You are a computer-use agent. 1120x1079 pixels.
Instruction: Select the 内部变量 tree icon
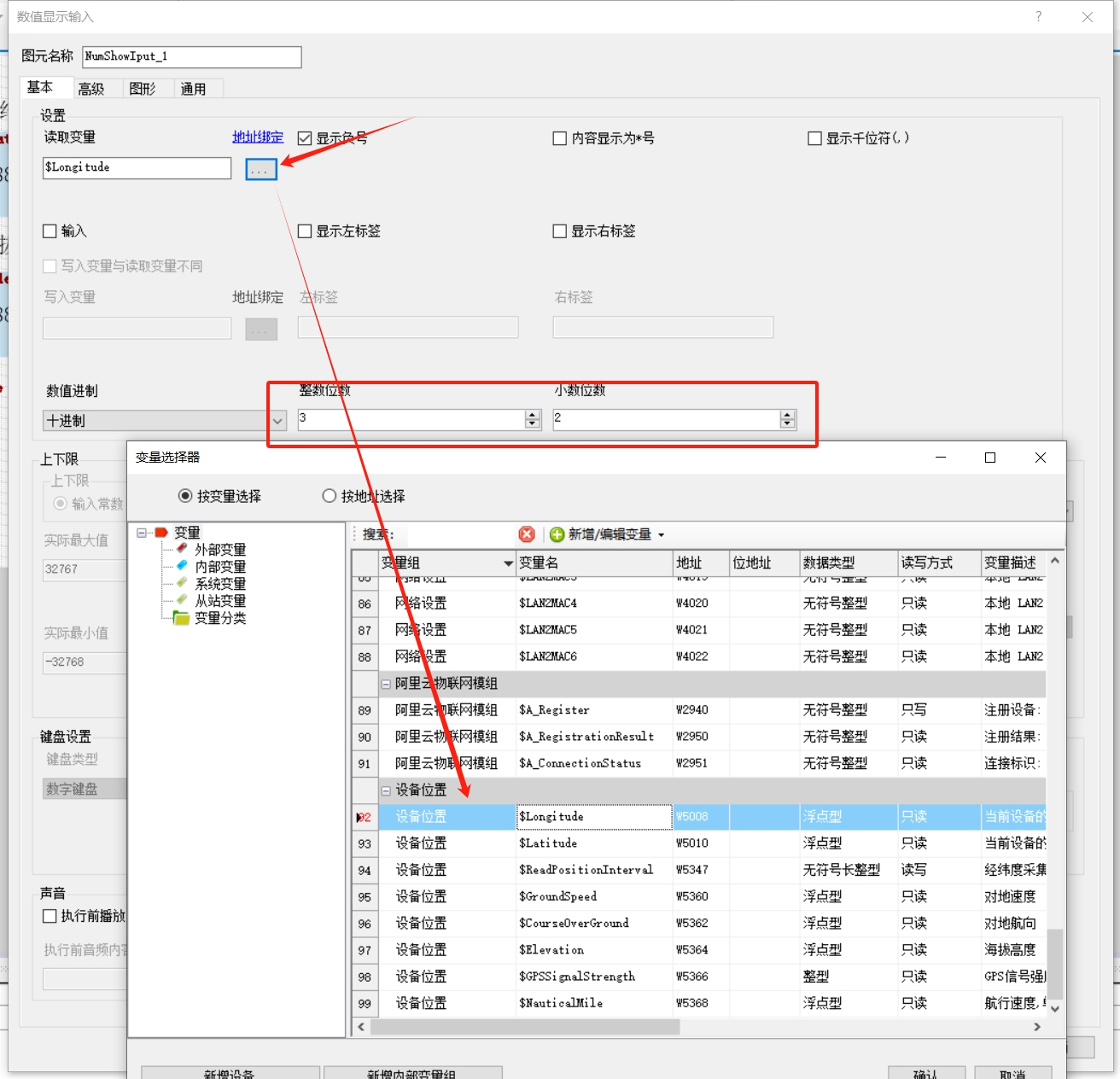pos(182,566)
